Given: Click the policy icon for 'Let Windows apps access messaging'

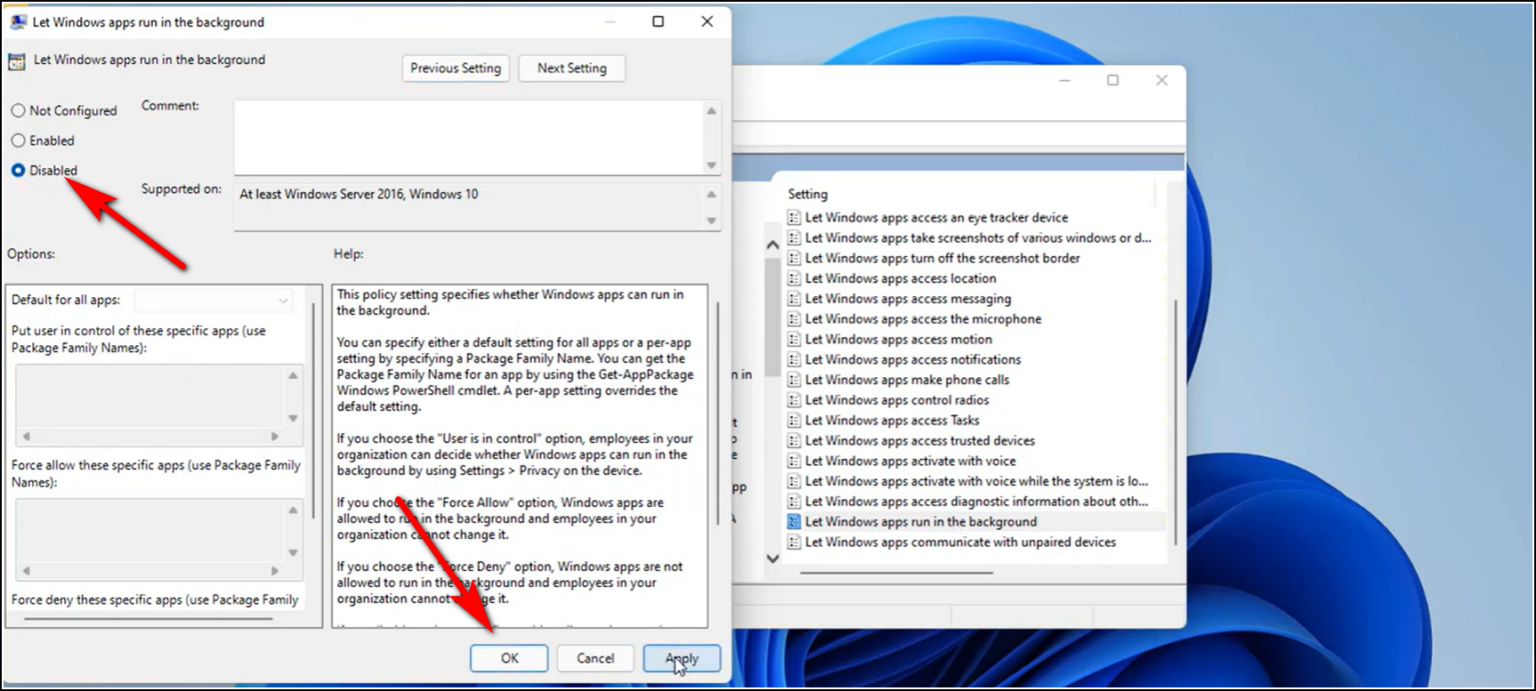Looking at the screenshot, I should tap(794, 298).
